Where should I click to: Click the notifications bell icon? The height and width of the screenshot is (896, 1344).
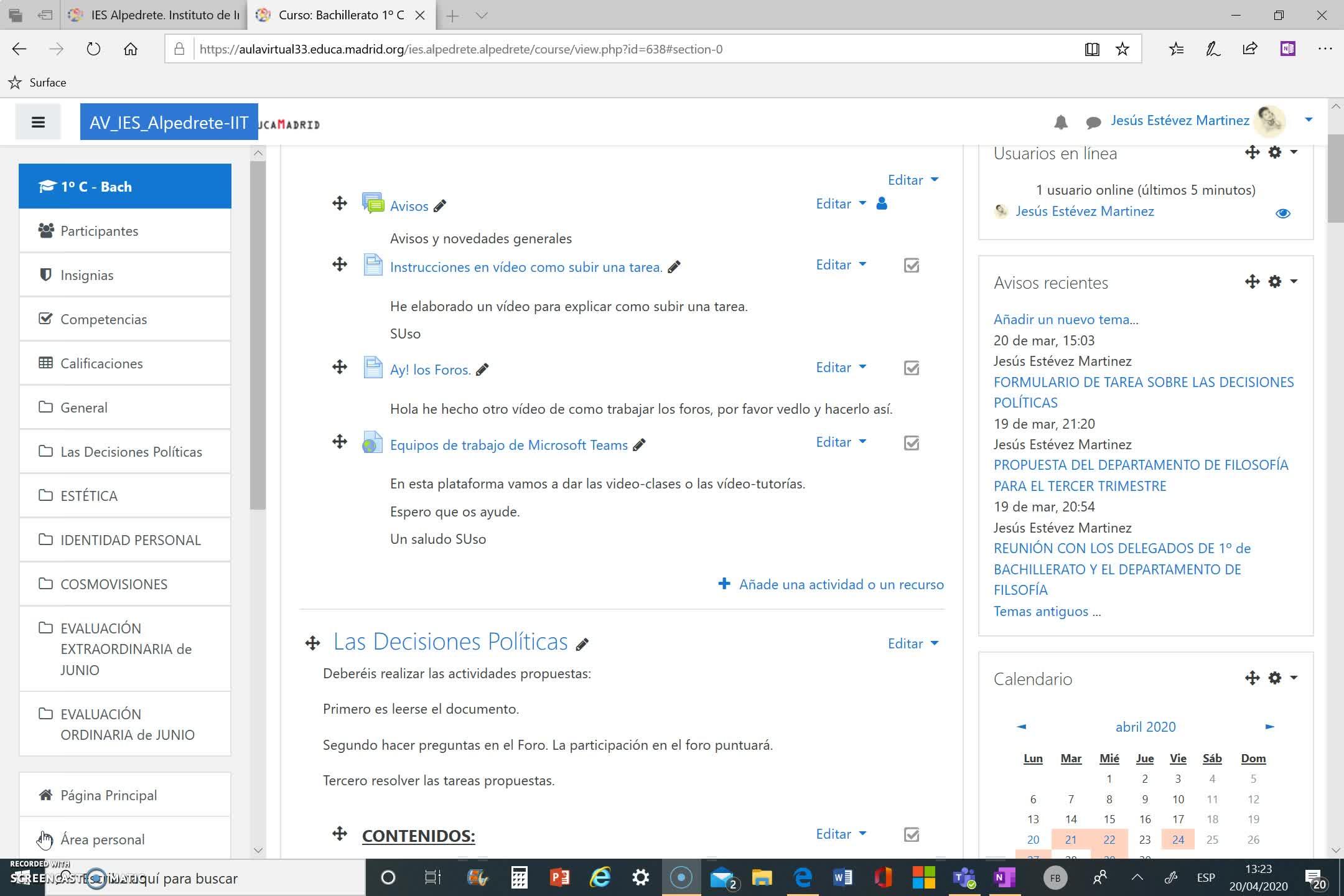[x=1061, y=123]
